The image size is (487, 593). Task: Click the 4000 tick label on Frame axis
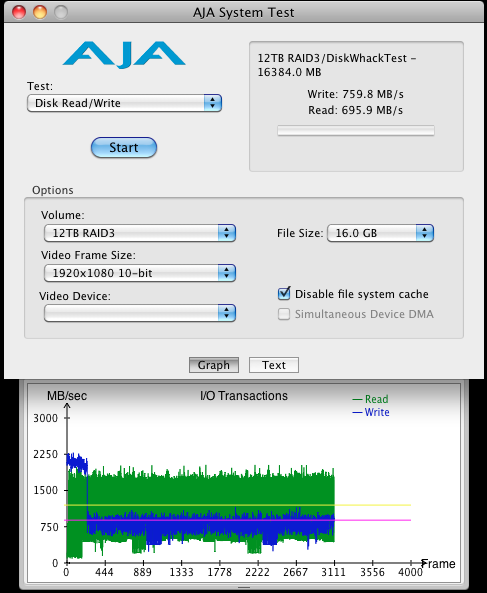pos(410,573)
